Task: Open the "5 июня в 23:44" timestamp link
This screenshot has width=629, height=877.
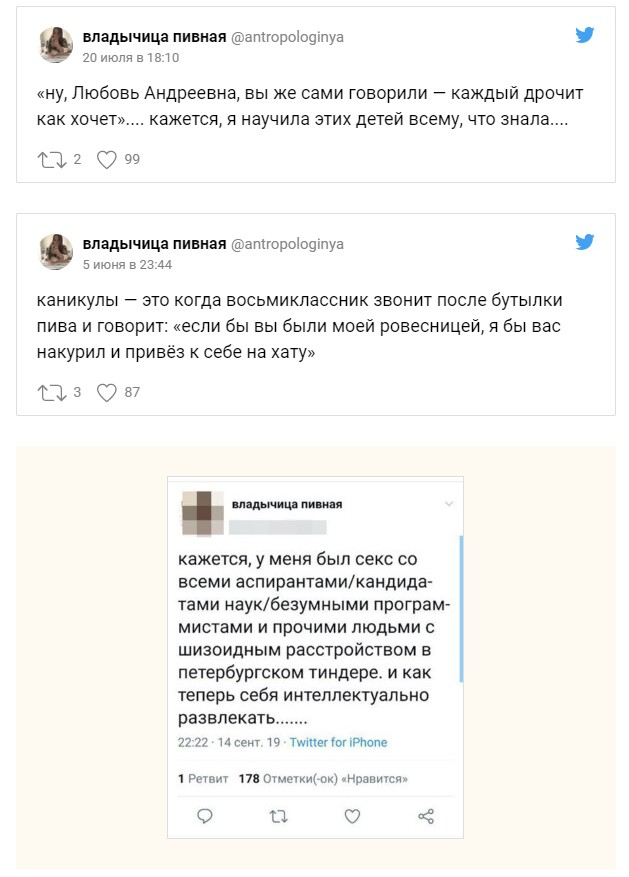Action: pyautogui.click(x=127, y=265)
